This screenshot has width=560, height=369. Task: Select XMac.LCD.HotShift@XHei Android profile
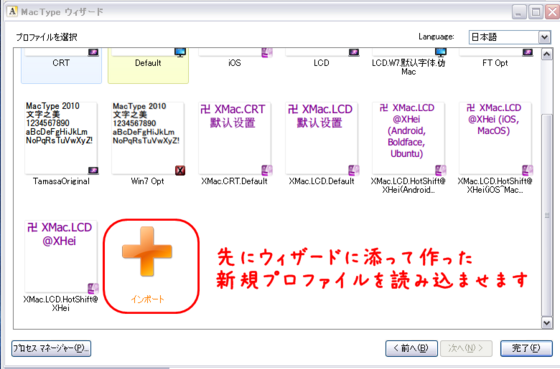pyautogui.click(x=408, y=138)
